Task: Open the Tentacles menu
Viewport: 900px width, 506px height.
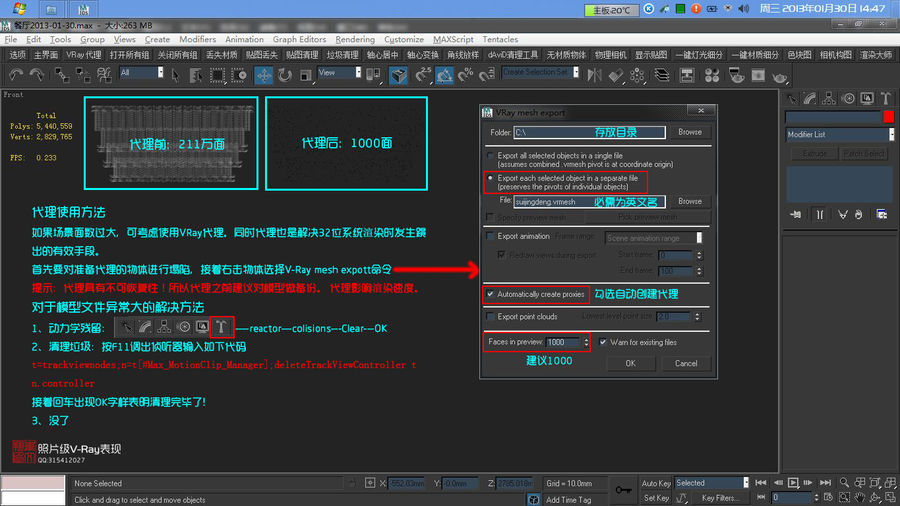Action: 500,39
